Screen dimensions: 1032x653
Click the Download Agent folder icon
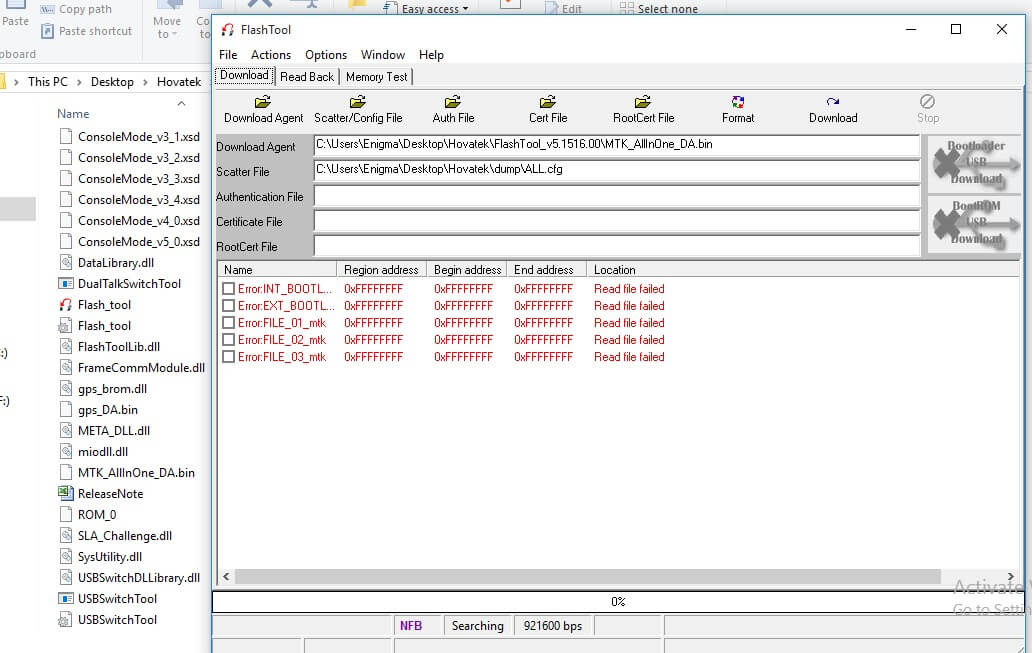(263, 102)
